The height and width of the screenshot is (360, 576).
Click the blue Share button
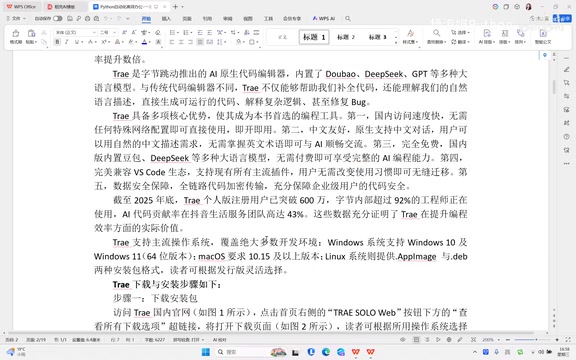click(562, 18)
